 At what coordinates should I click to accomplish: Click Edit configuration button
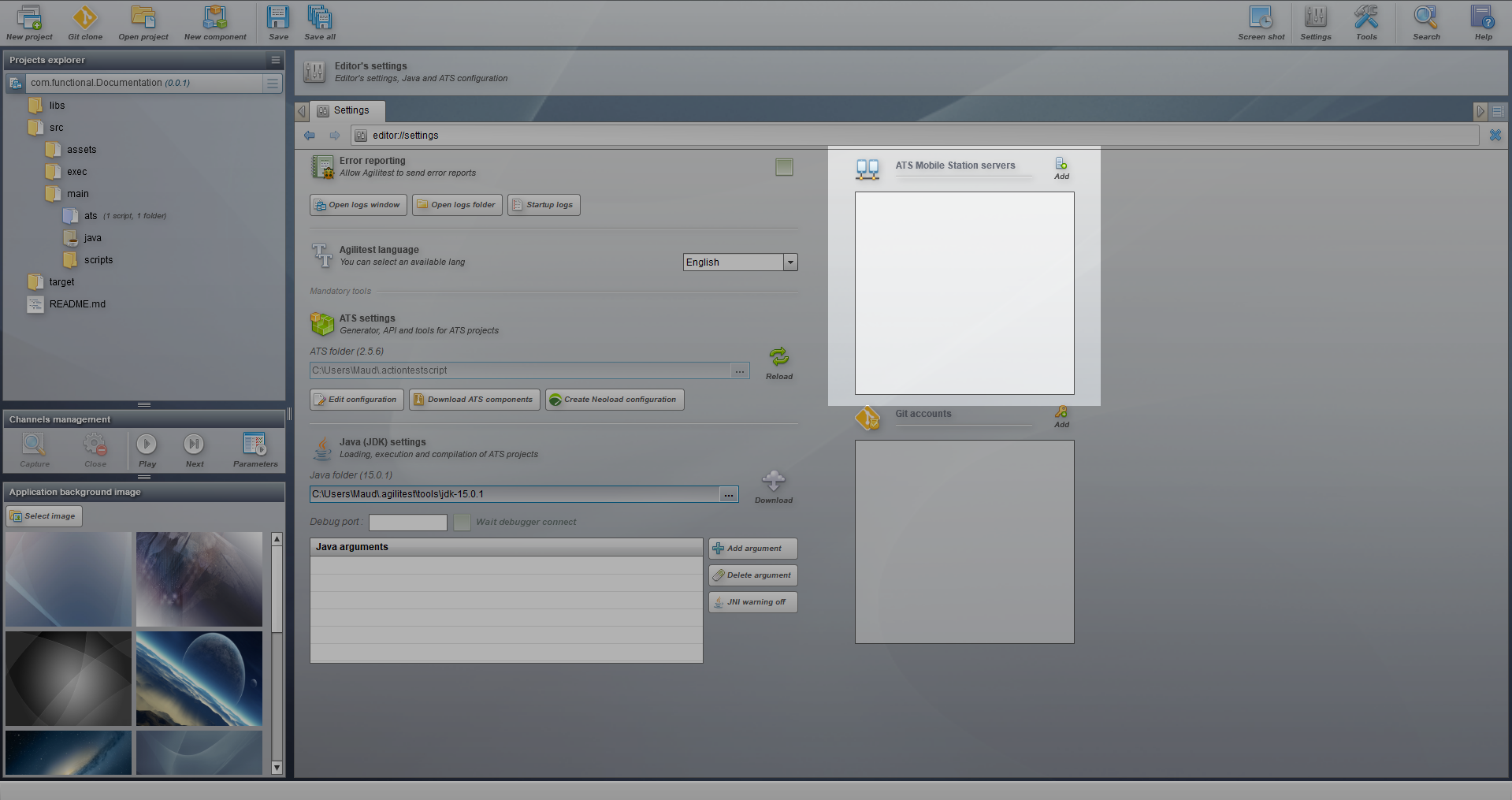357,400
